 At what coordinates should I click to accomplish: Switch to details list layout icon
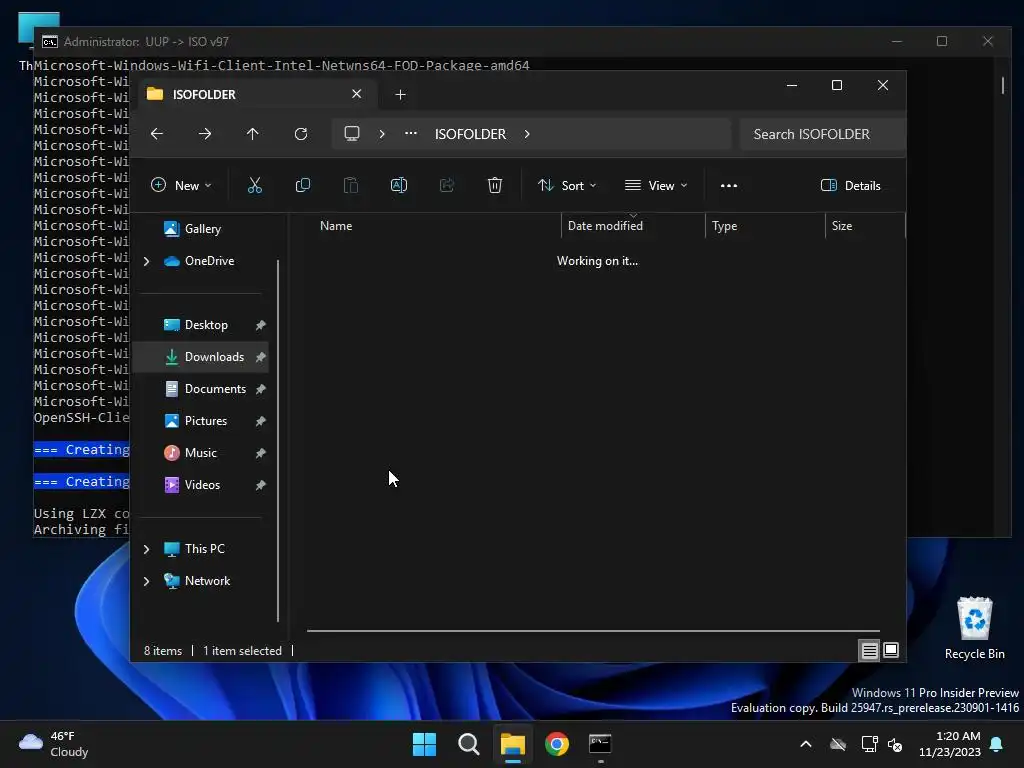(x=870, y=650)
